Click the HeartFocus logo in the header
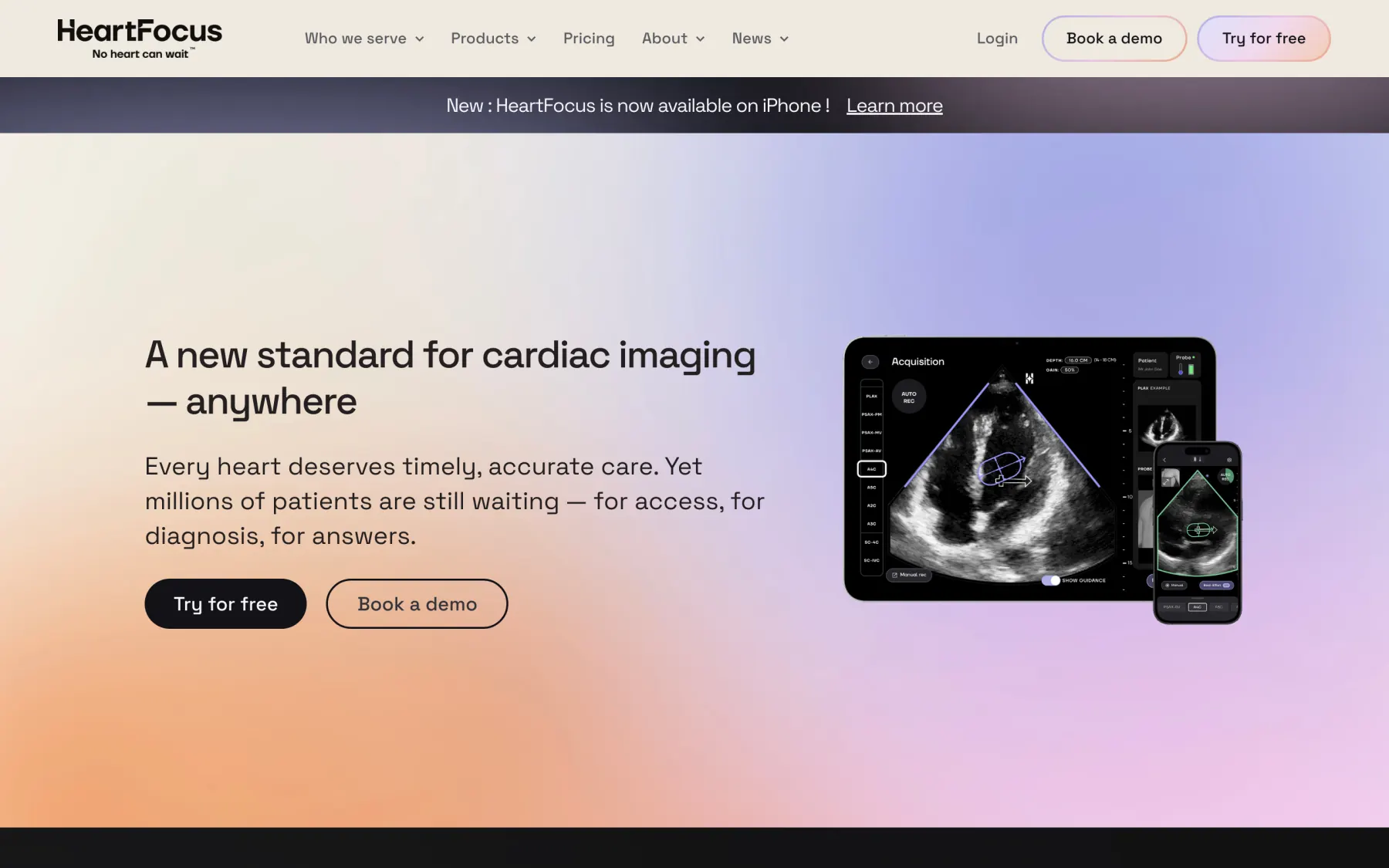 140,39
